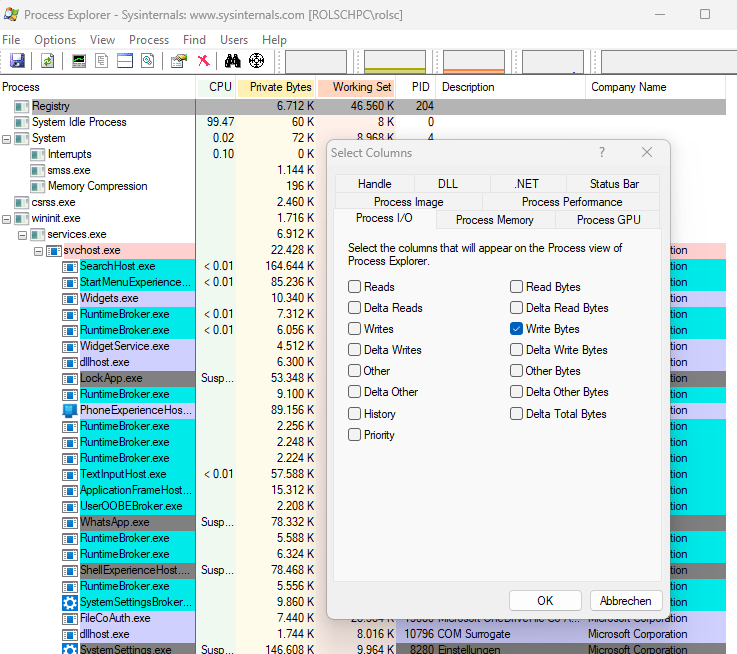Switch to the Status Bar tab
This screenshot has width=737, height=654.
tap(614, 184)
